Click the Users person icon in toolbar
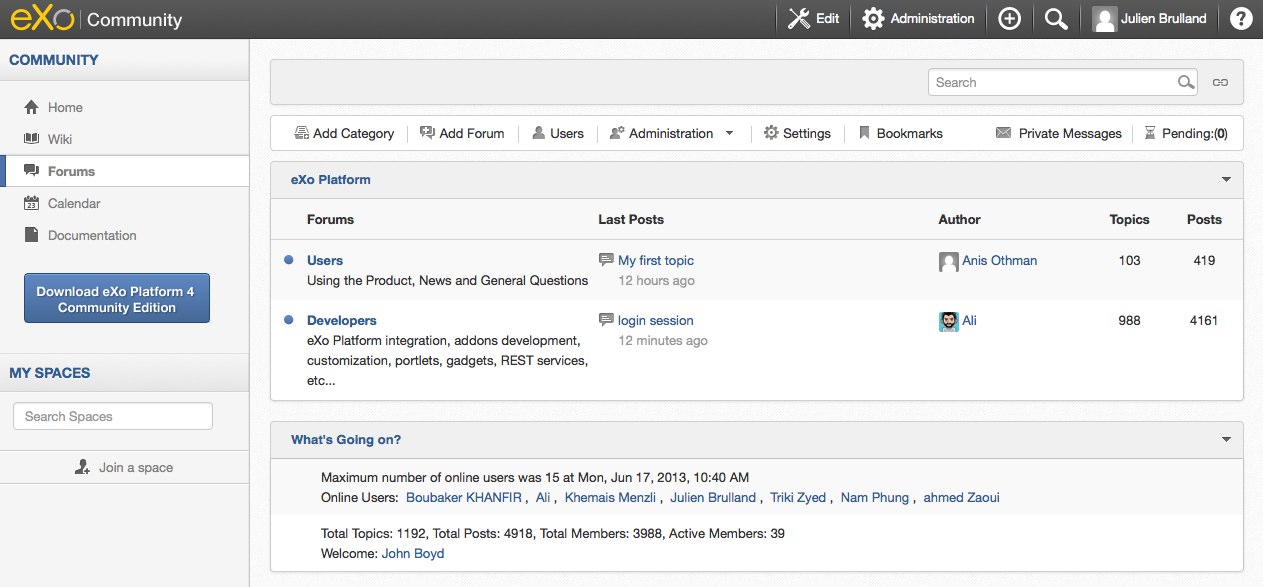Screen dimensions: 1263x587 click(538, 133)
